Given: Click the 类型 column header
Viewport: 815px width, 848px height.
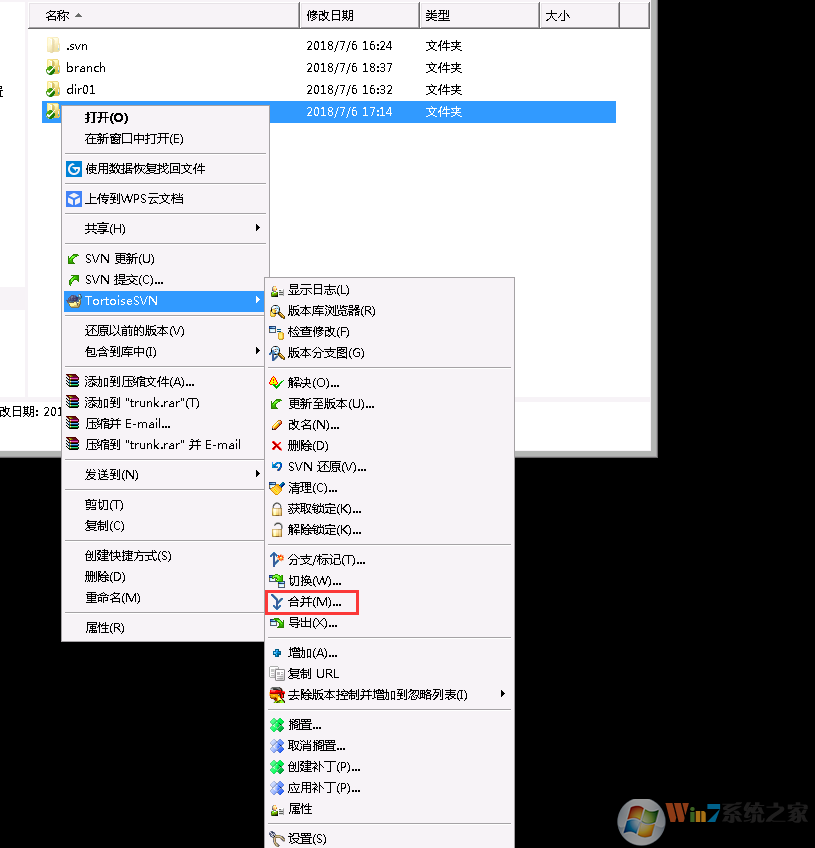Looking at the screenshot, I should [480, 16].
